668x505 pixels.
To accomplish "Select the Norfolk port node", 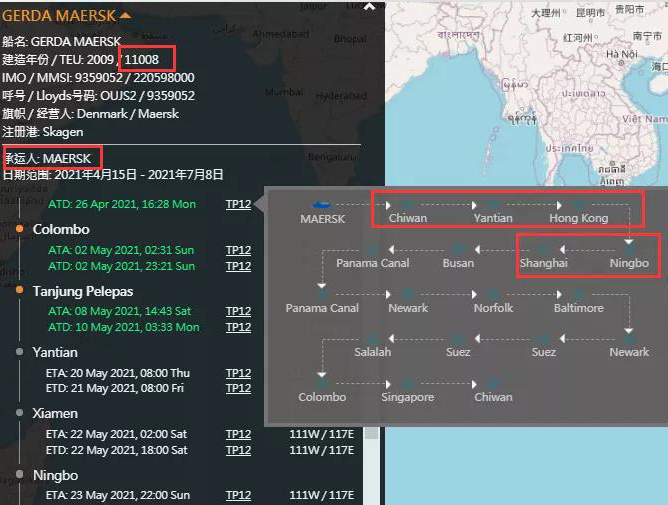I will (493, 294).
